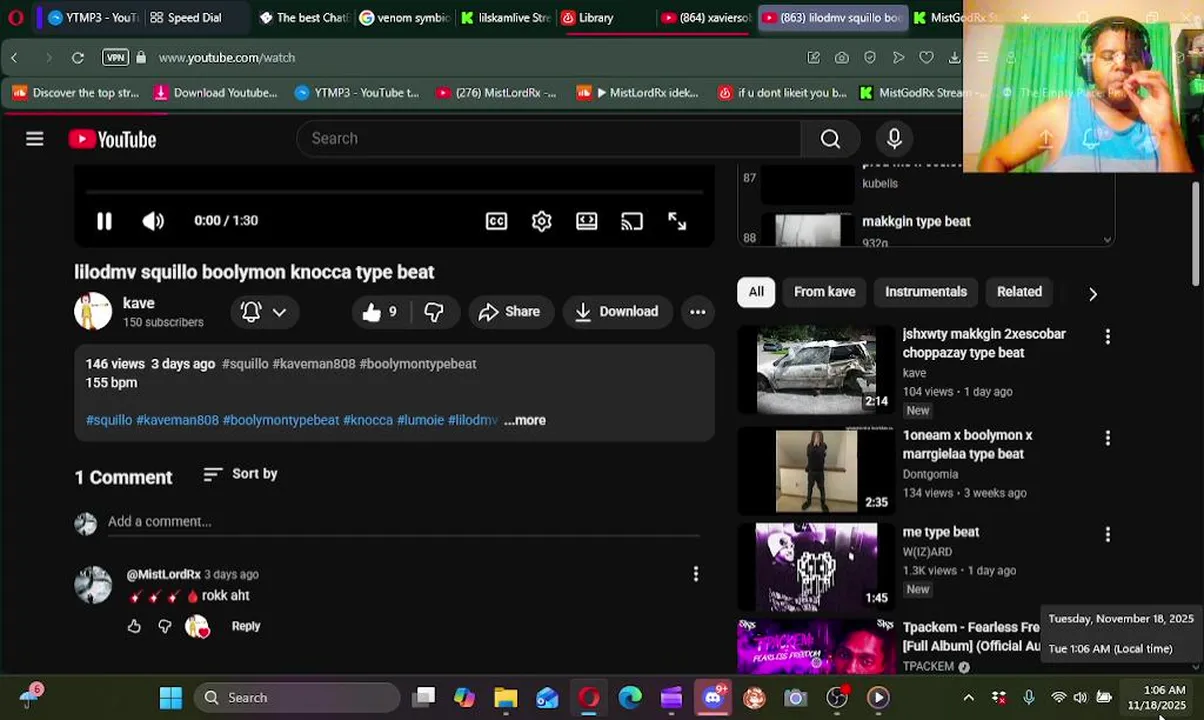This screenshot has height=720, width=1204.
Task: Open the me type beat thumbnail
Action: [x=816, y=567]
